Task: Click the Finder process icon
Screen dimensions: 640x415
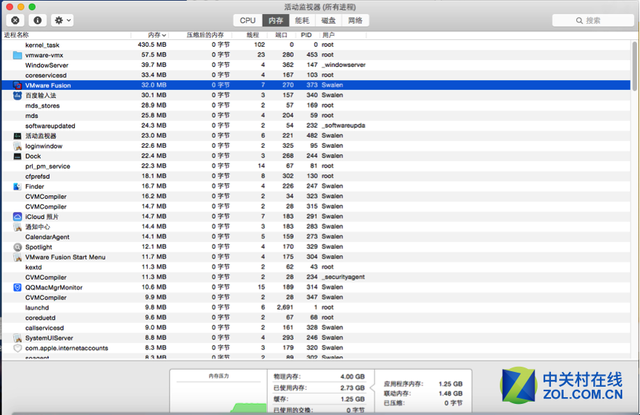Action: [x=17, y=186]
